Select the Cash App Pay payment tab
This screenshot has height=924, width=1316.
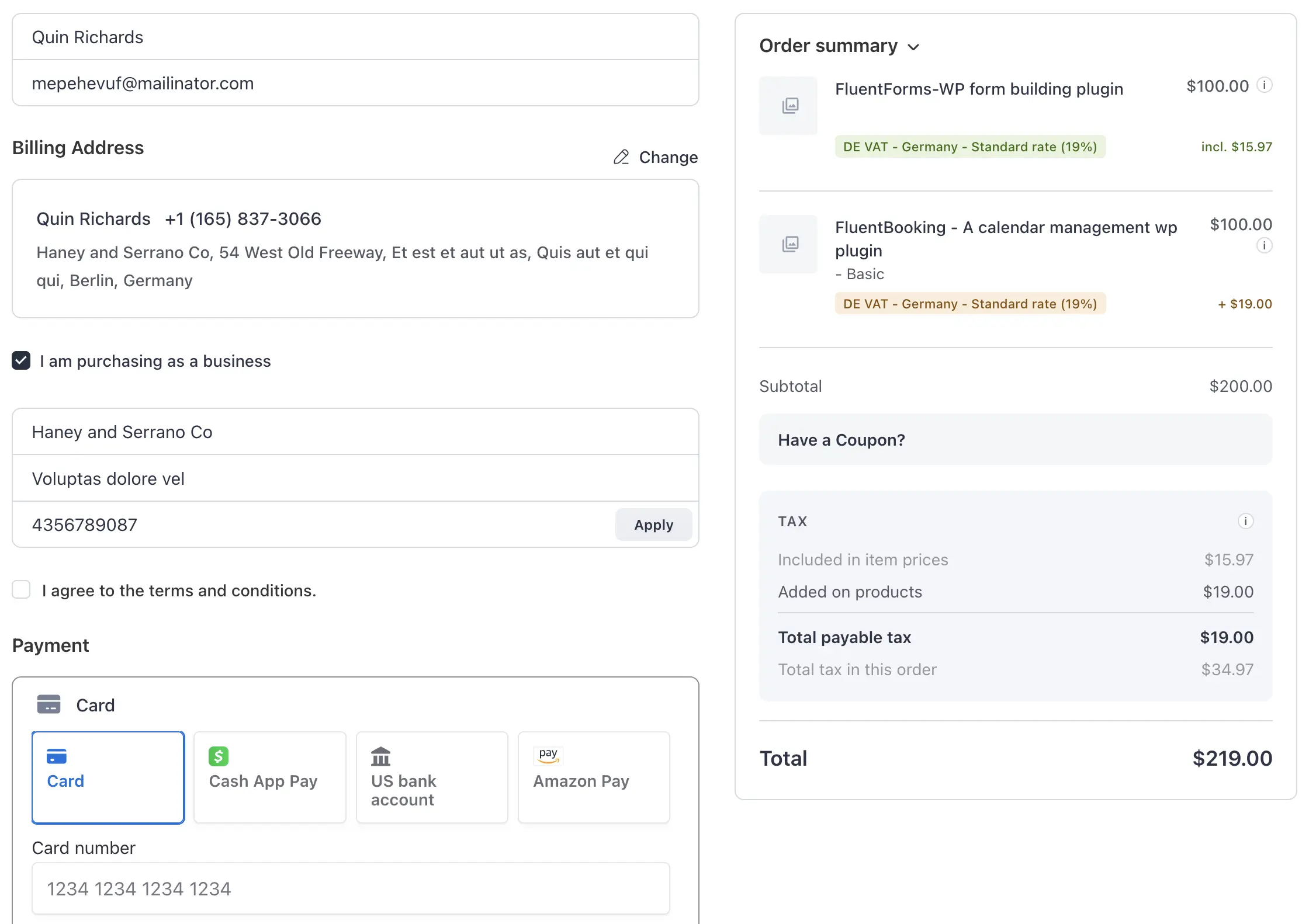pyautogui.click(x=270, y=777)
